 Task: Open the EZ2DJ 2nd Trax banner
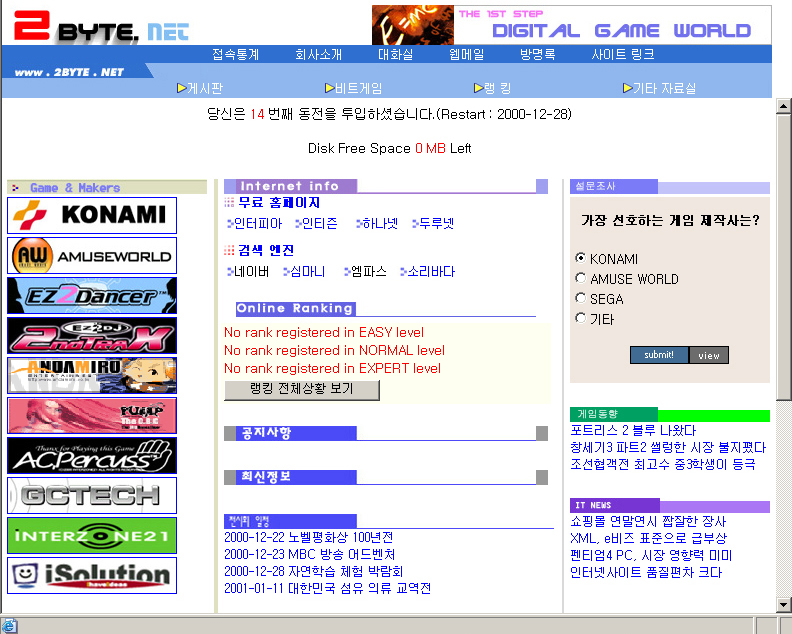[x=92, y=335]
